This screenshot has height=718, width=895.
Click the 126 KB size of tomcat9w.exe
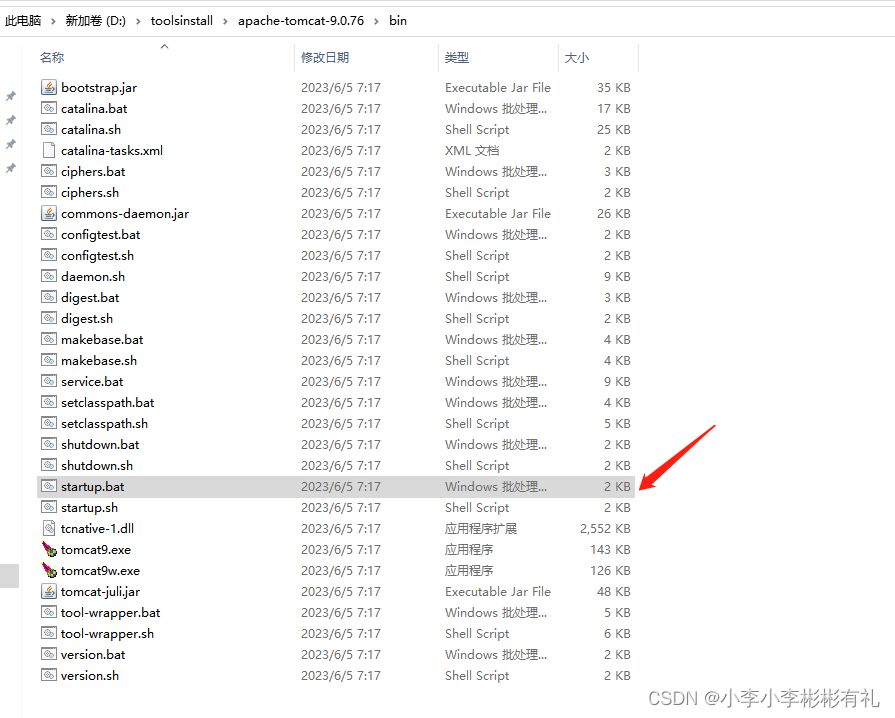click(x=610, y=570)
